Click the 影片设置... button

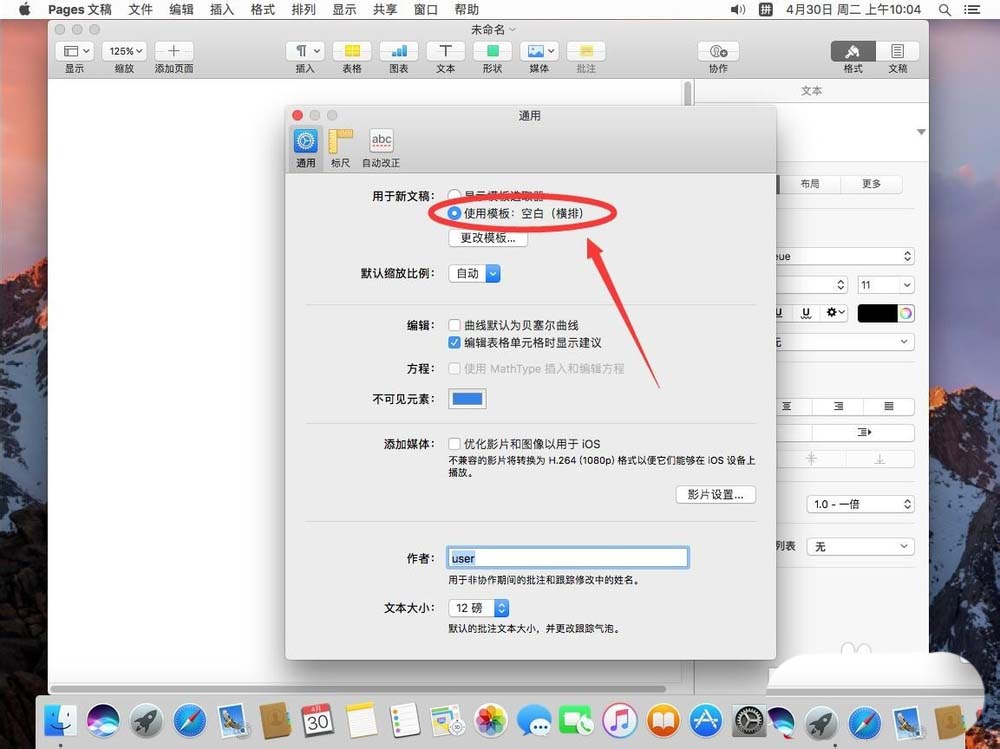(715, 494)
